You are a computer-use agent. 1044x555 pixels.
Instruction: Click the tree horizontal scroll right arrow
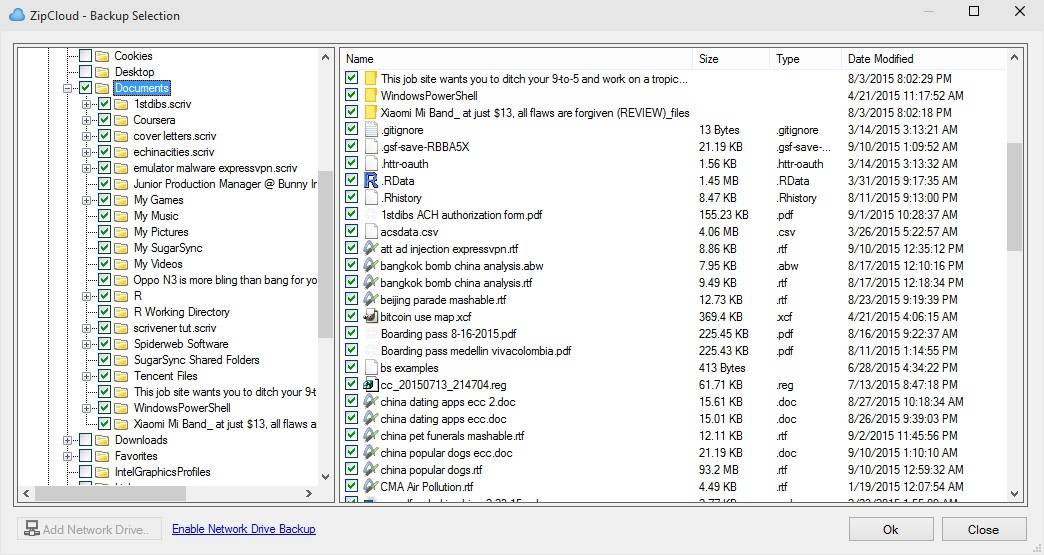[x=309, y=493]
